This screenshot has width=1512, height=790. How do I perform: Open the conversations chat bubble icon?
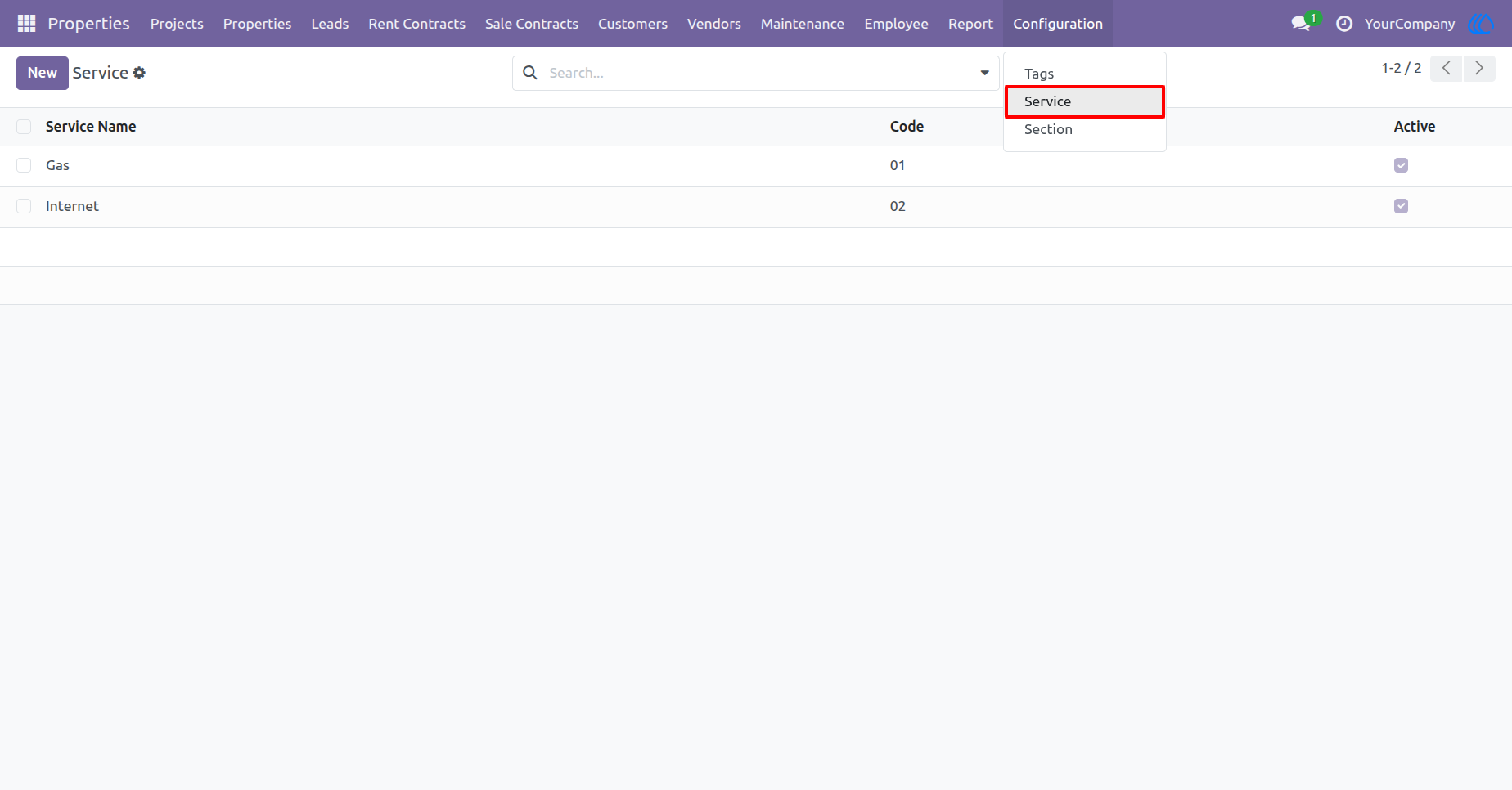[x=1301, y=24]
